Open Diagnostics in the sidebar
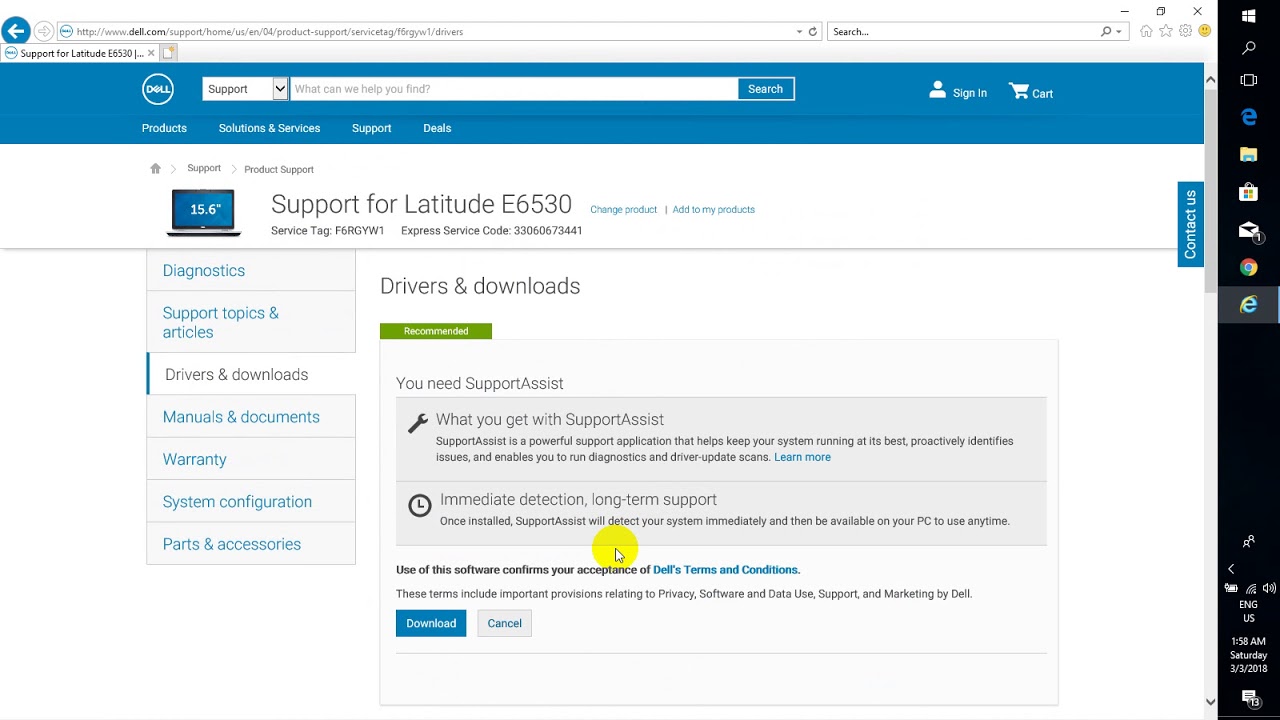 tap(251, 270)
